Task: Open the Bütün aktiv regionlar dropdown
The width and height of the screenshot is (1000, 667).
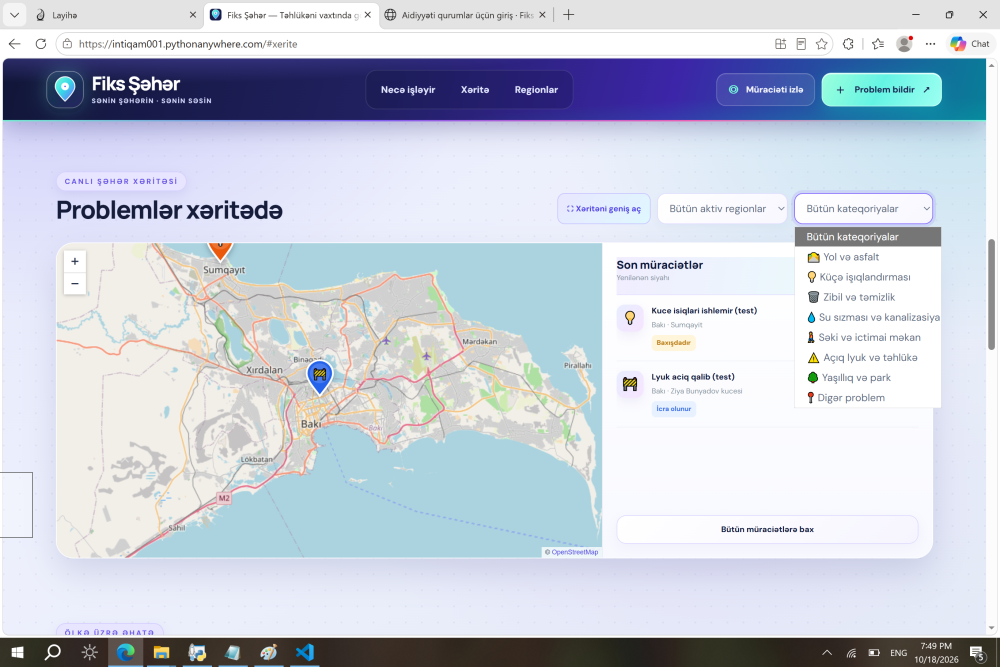Action: (722, 209)
